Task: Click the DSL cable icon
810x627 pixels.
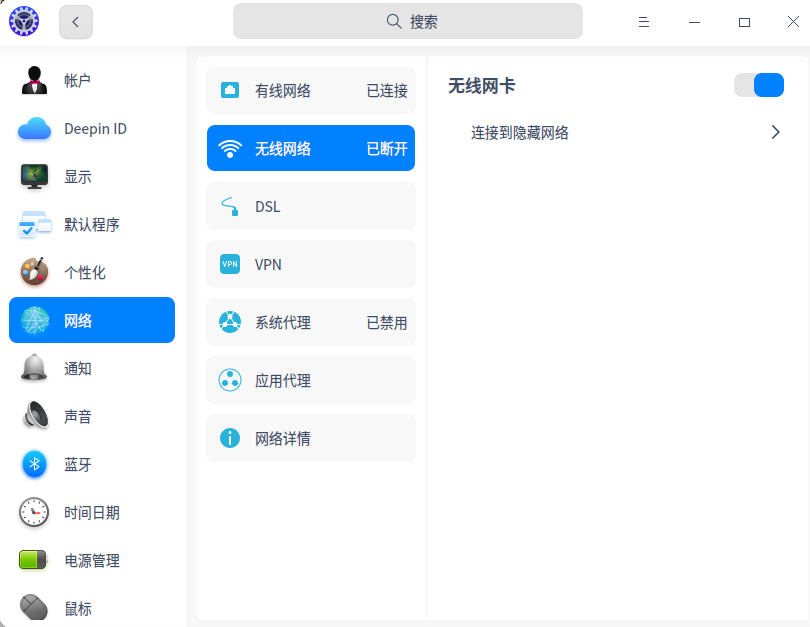Action: pos(230,206)
